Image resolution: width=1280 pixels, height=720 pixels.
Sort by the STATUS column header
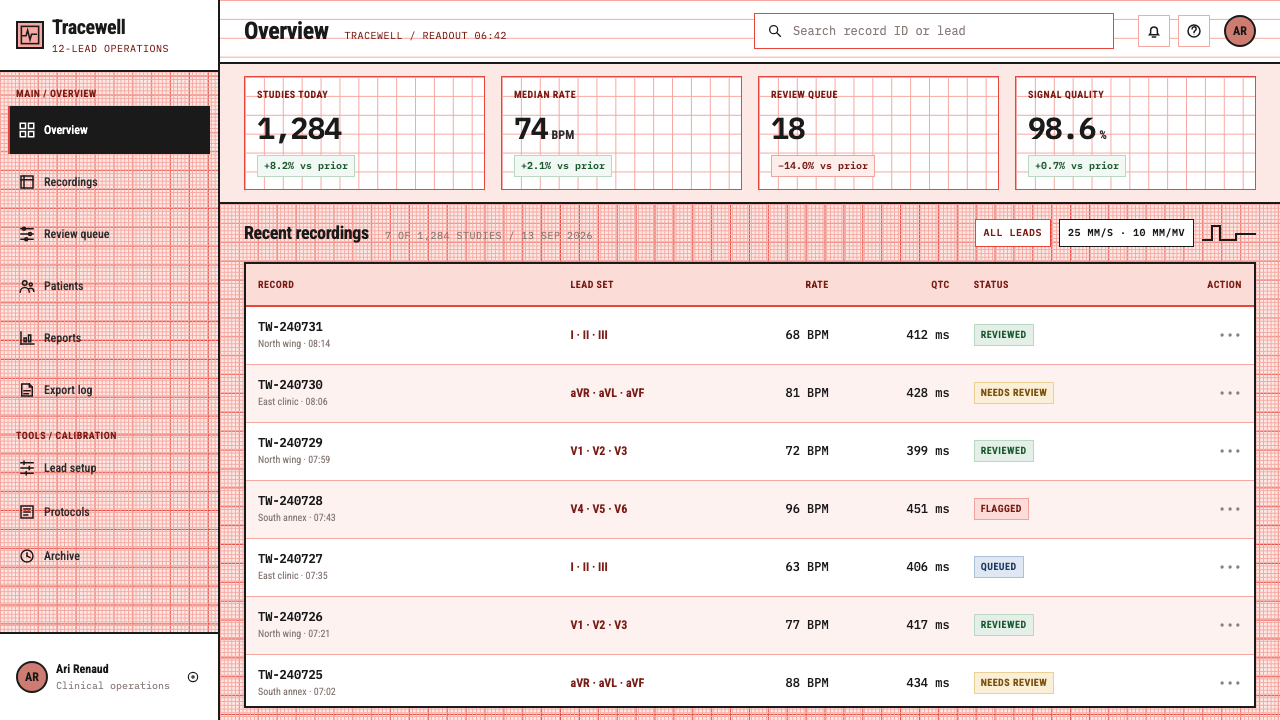click(x=991, y=285)
